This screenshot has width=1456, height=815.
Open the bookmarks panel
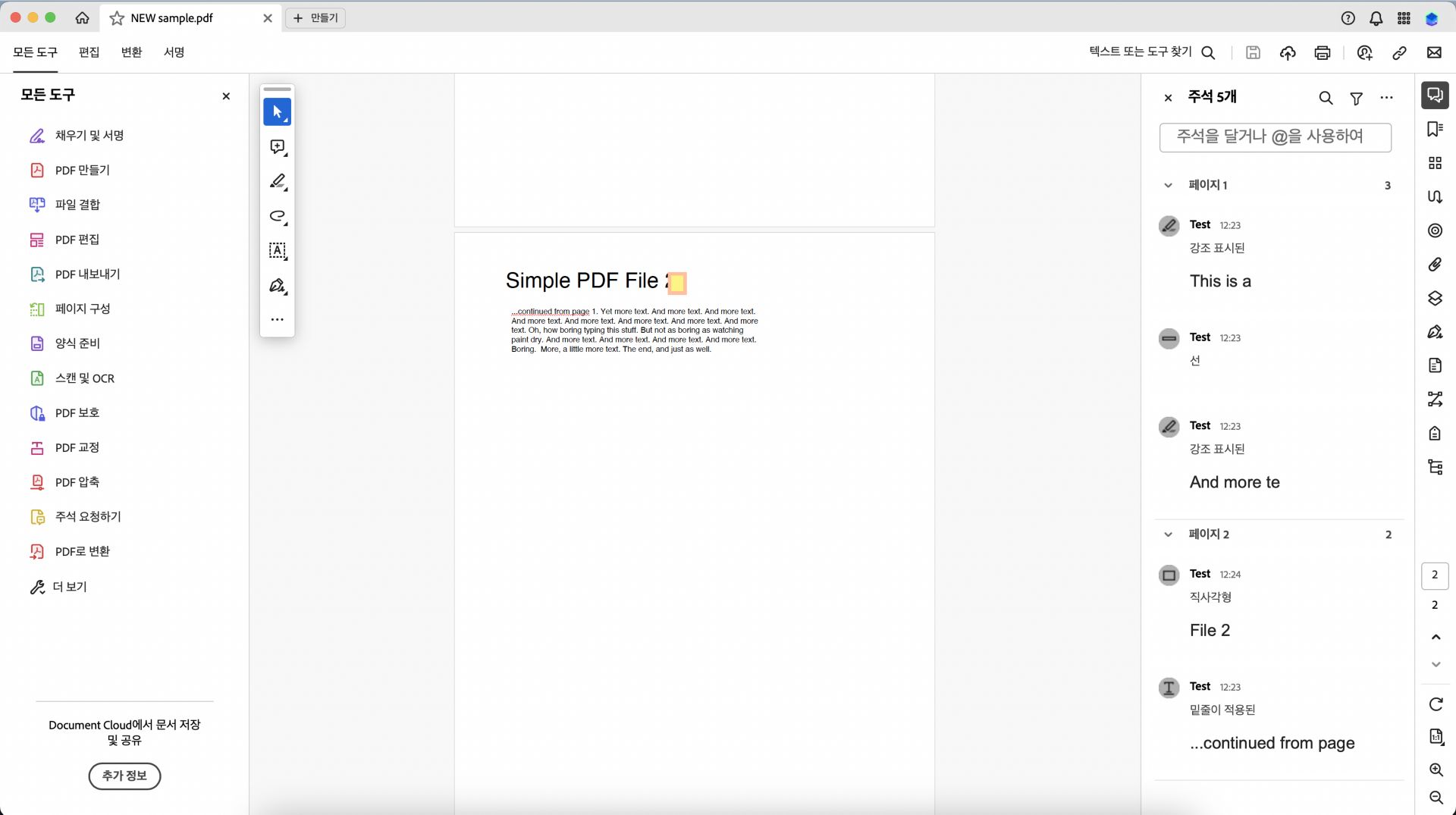(x=1435, y=129)
